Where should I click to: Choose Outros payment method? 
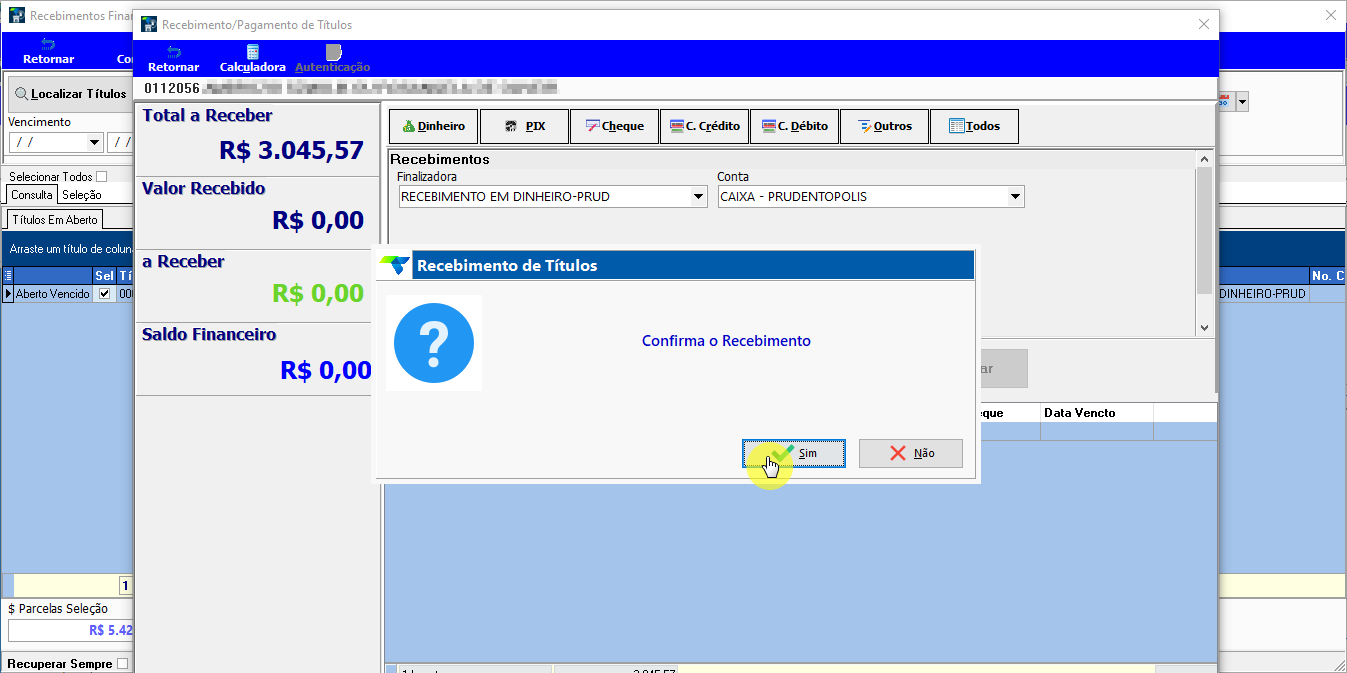[x=884, y=126]
